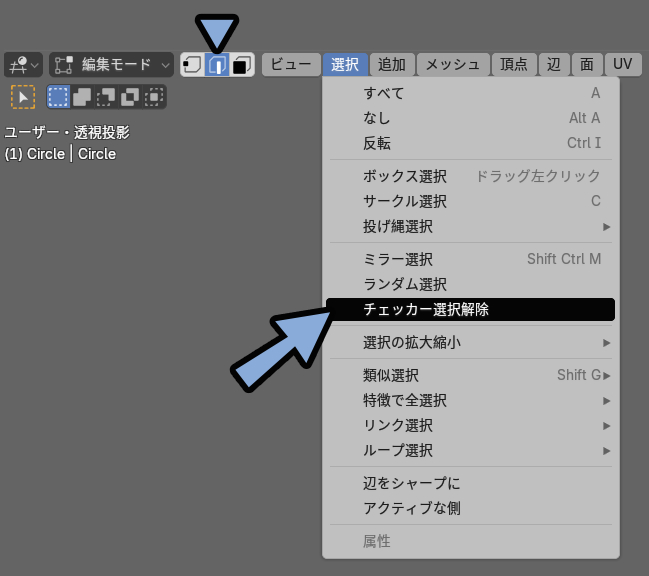This screenshot has width=649, height=576.
Task: Set selection mode to invert
Action: click(x=130, y=97)
